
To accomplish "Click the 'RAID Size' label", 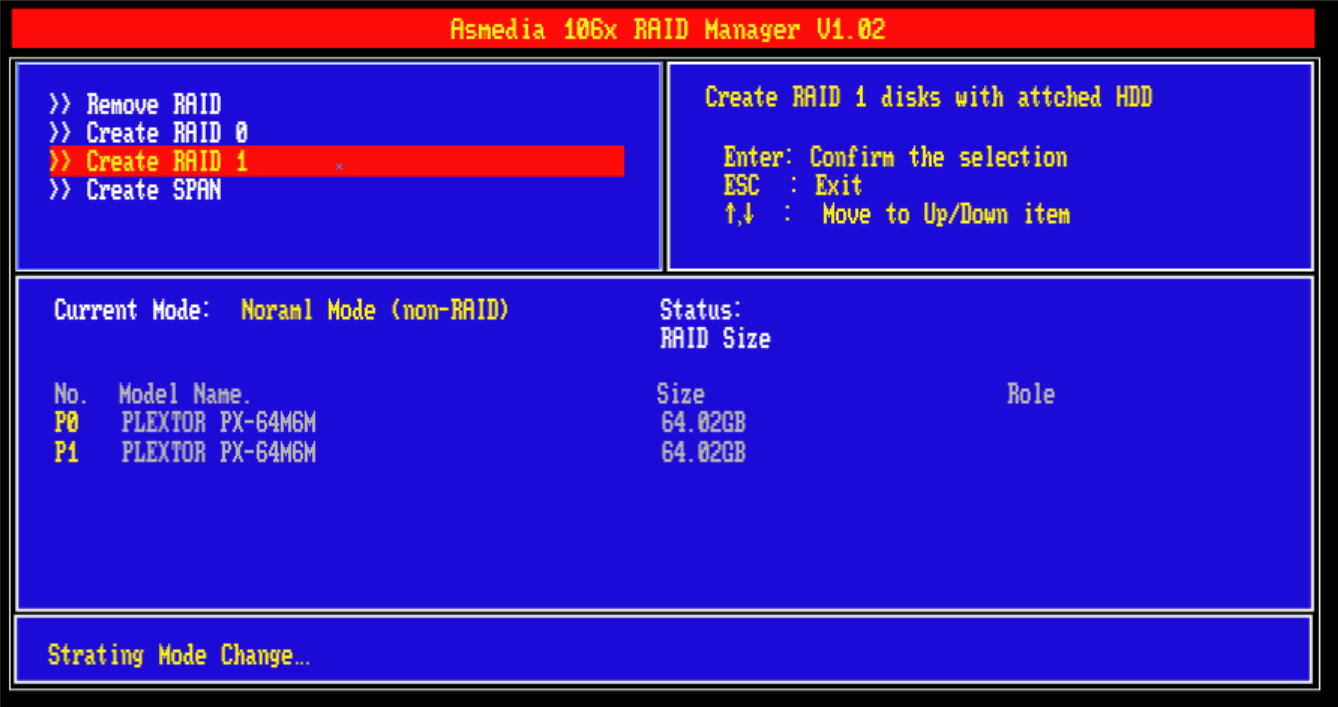I will [715, 339].
